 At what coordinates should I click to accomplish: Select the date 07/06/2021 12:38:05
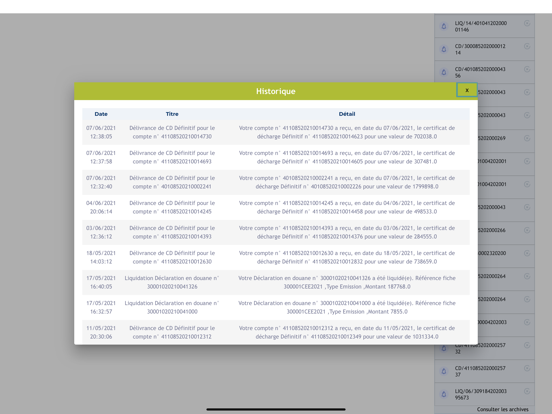(x=101, y=132)
